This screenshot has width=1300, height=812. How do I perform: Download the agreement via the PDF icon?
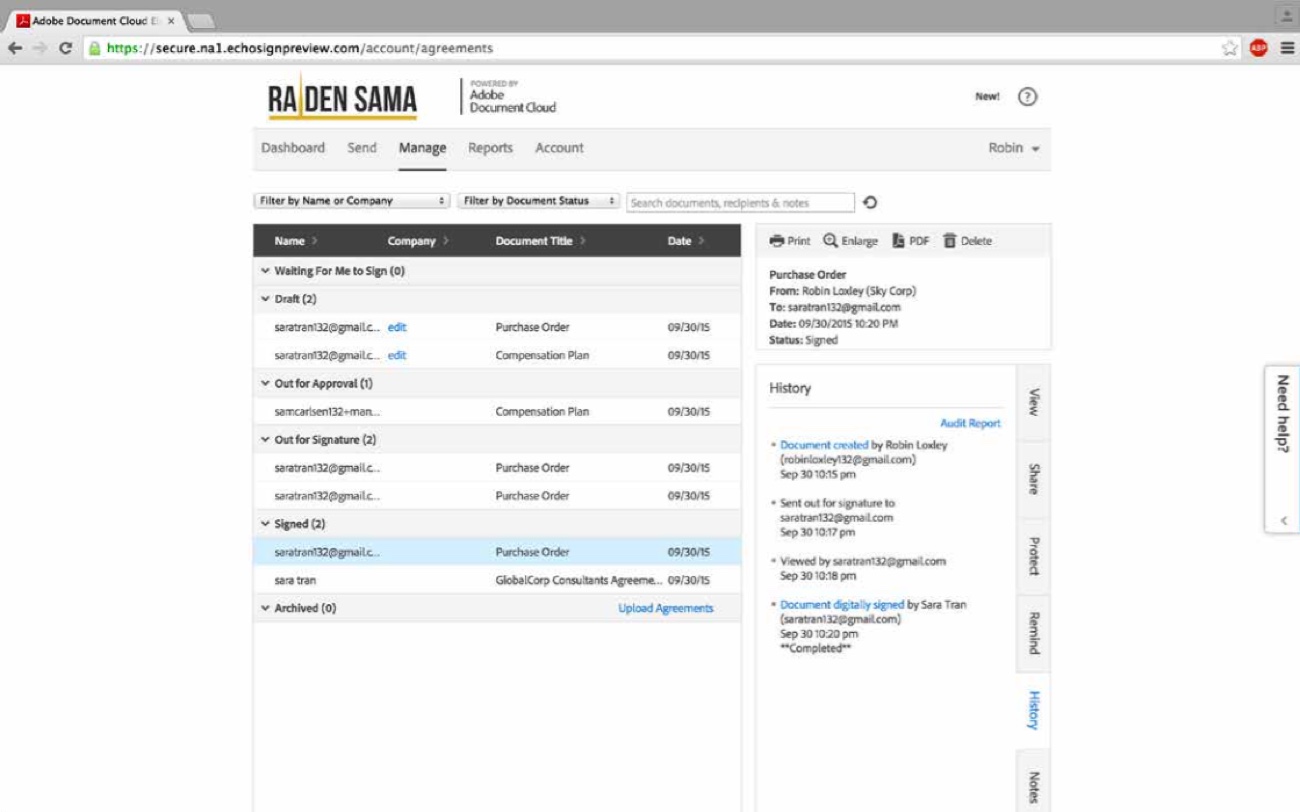(898, 241)
